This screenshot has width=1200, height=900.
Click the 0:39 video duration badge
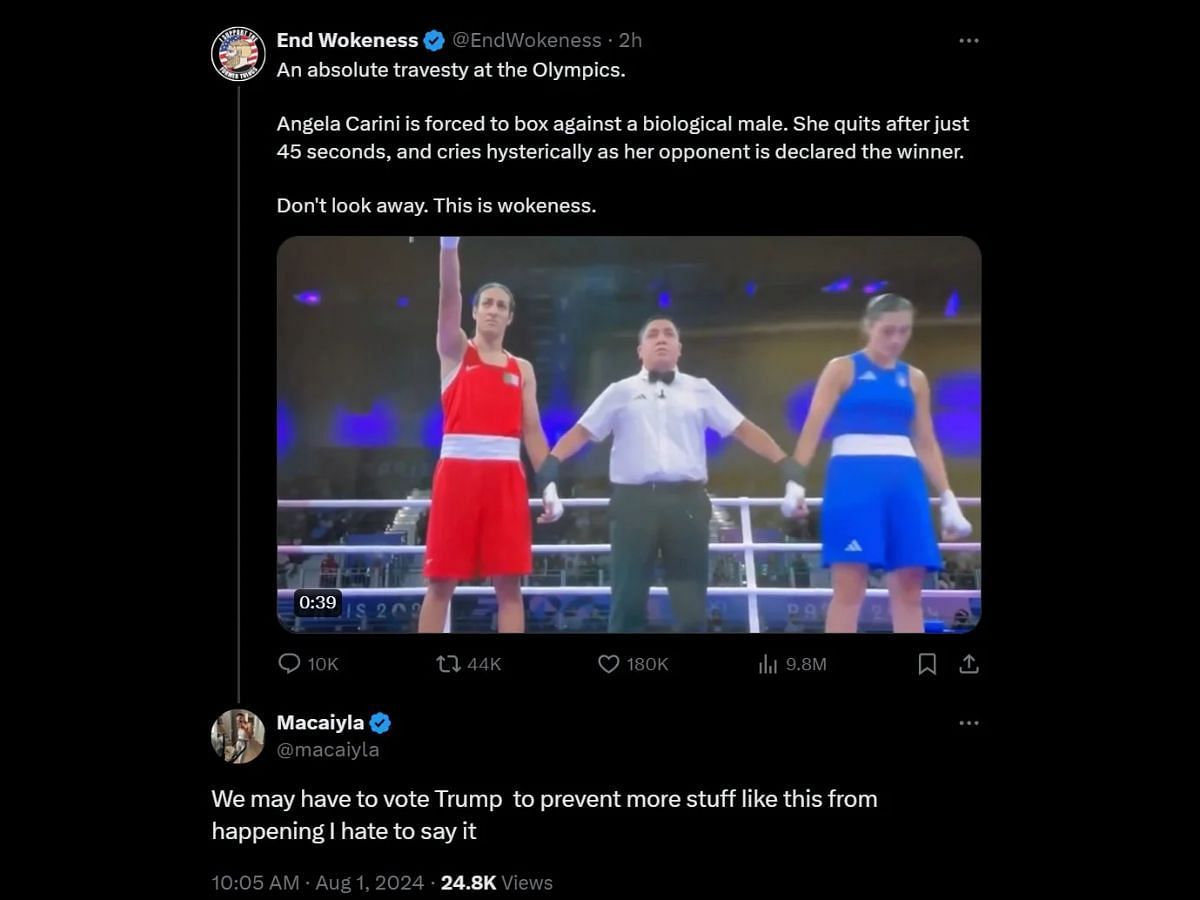318,602
